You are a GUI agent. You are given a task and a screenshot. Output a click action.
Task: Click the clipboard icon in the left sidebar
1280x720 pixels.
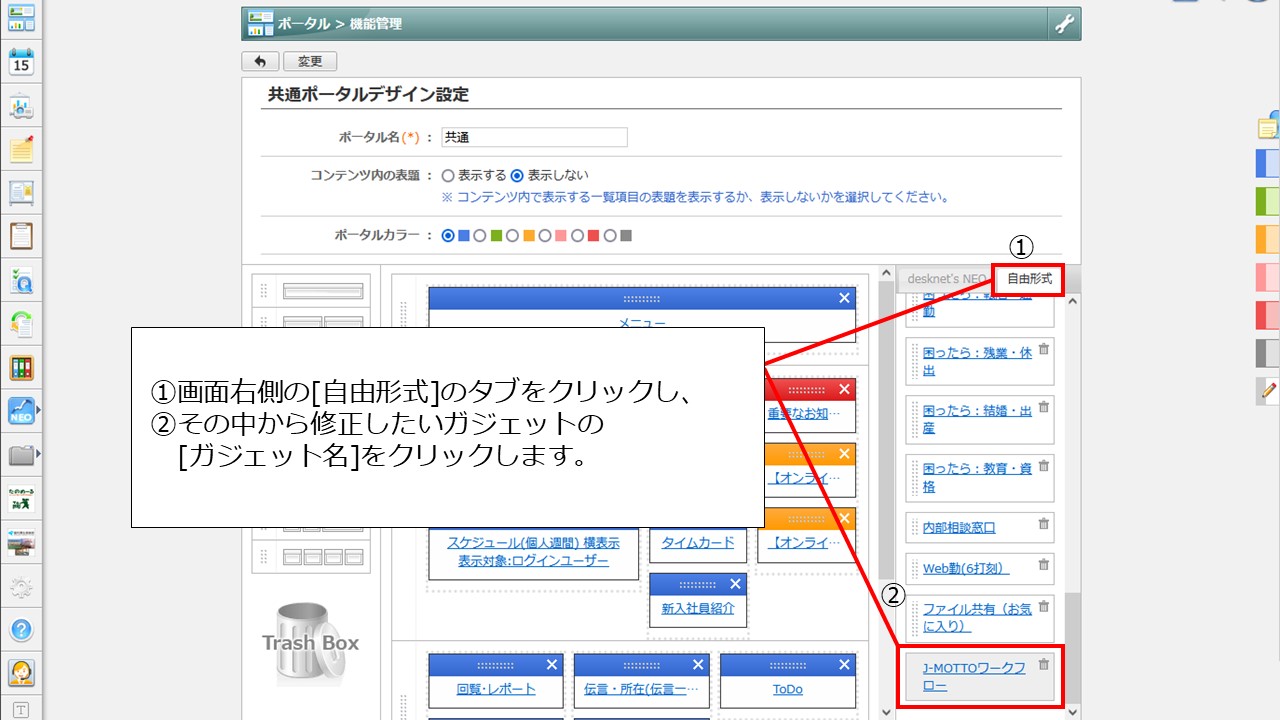pyautogui.click(x=21, y=236)
